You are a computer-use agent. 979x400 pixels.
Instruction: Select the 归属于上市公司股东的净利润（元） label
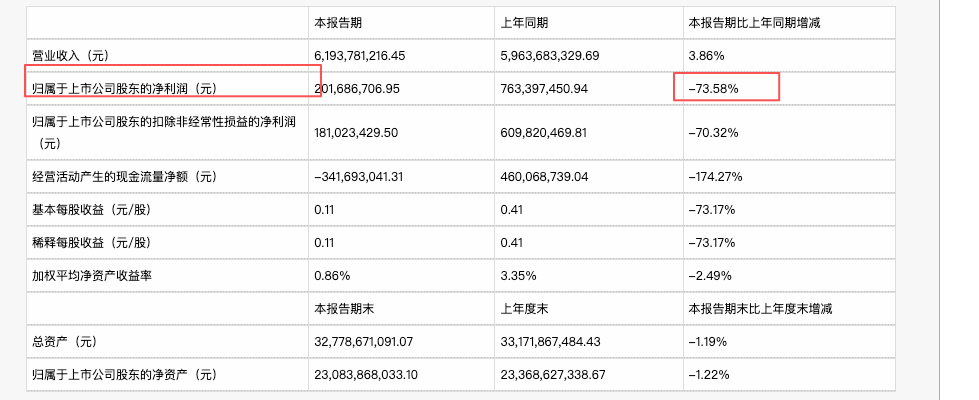(124, 89)
